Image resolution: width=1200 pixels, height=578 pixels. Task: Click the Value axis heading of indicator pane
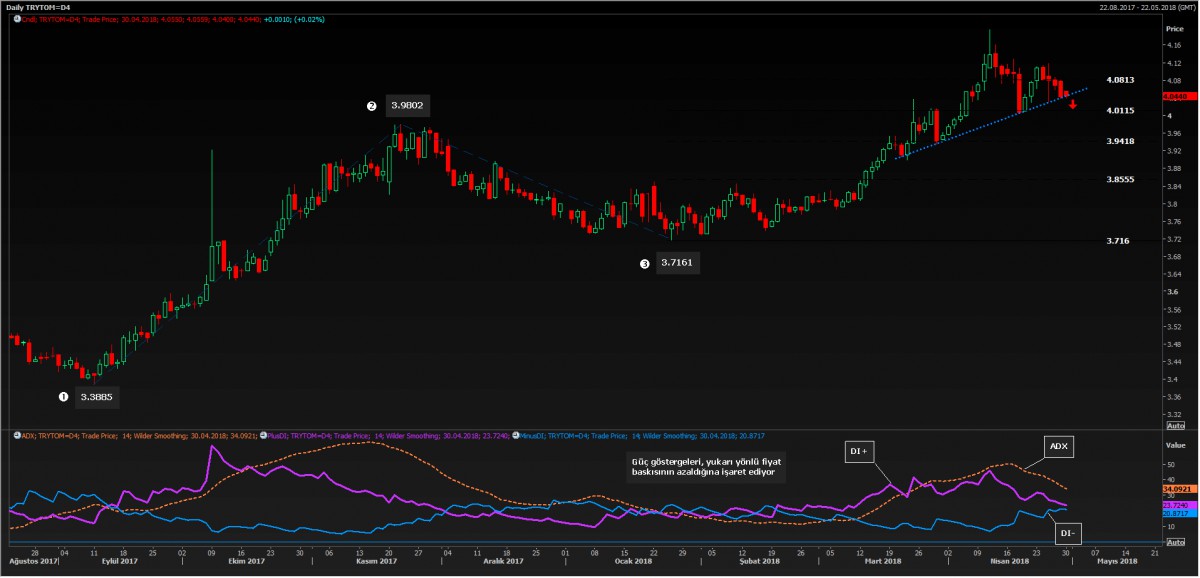click(x=1175, y=444)
